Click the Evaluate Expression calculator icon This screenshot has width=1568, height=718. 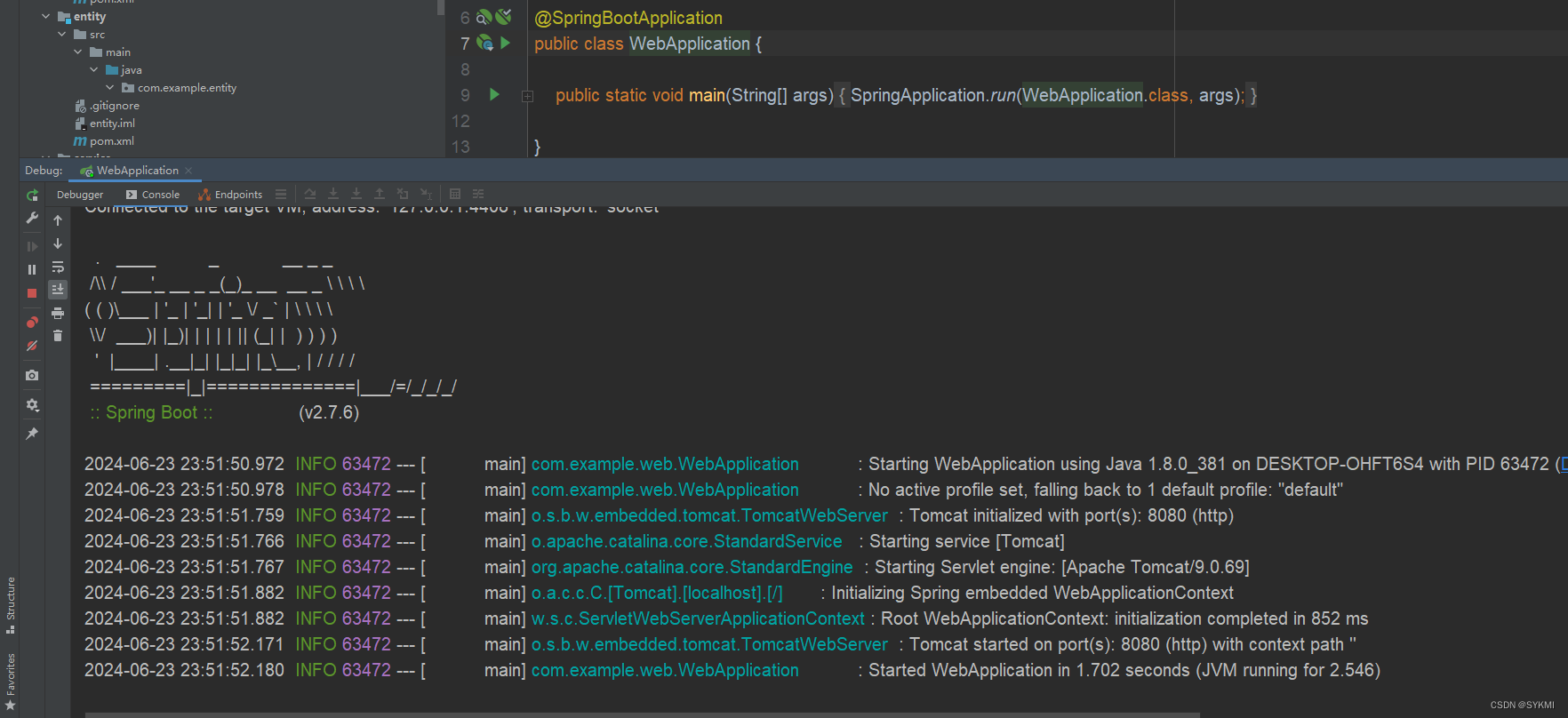(x=455, y=194)
